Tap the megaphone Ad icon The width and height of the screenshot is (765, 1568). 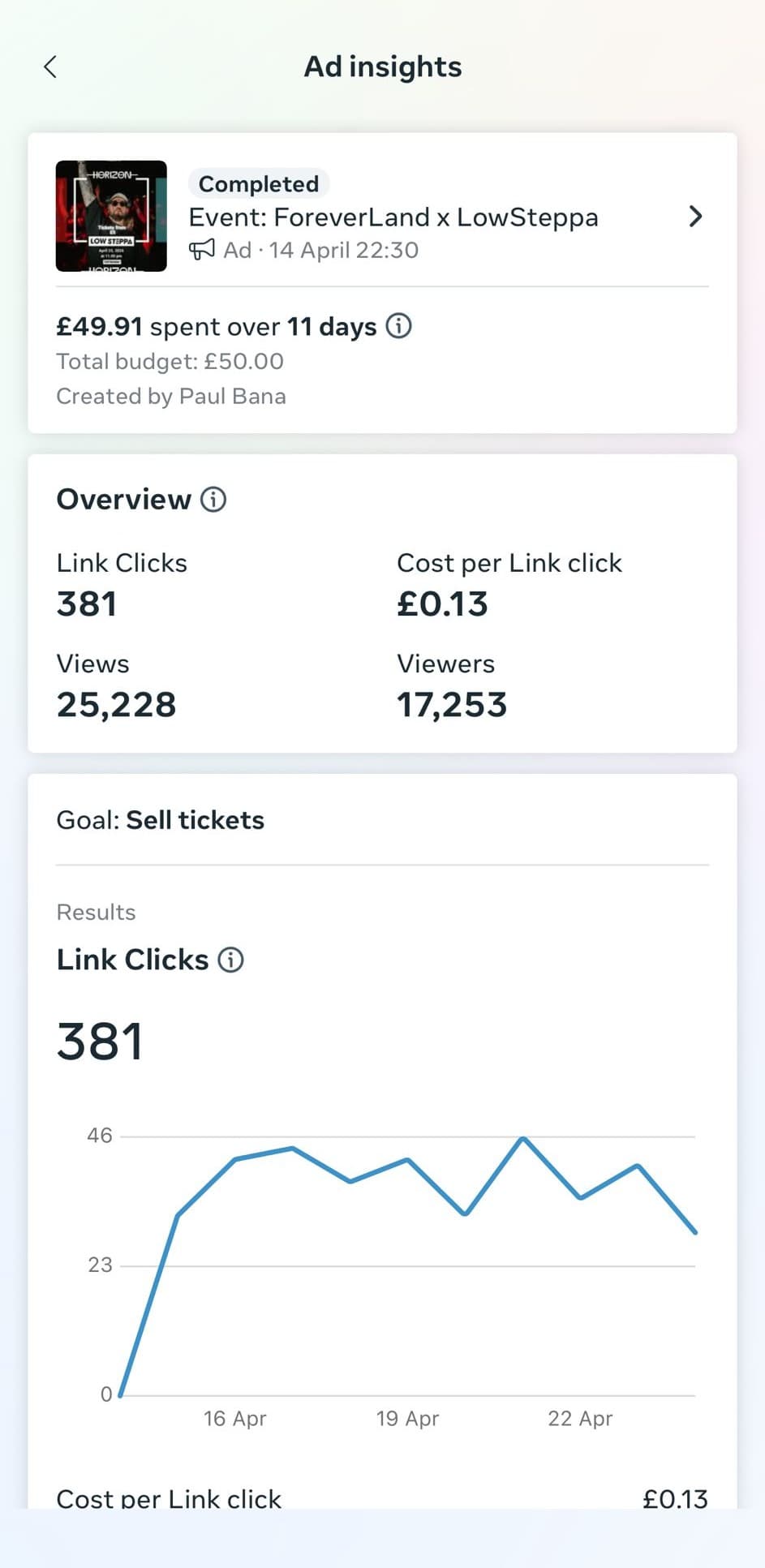click(x=202, y=250)
